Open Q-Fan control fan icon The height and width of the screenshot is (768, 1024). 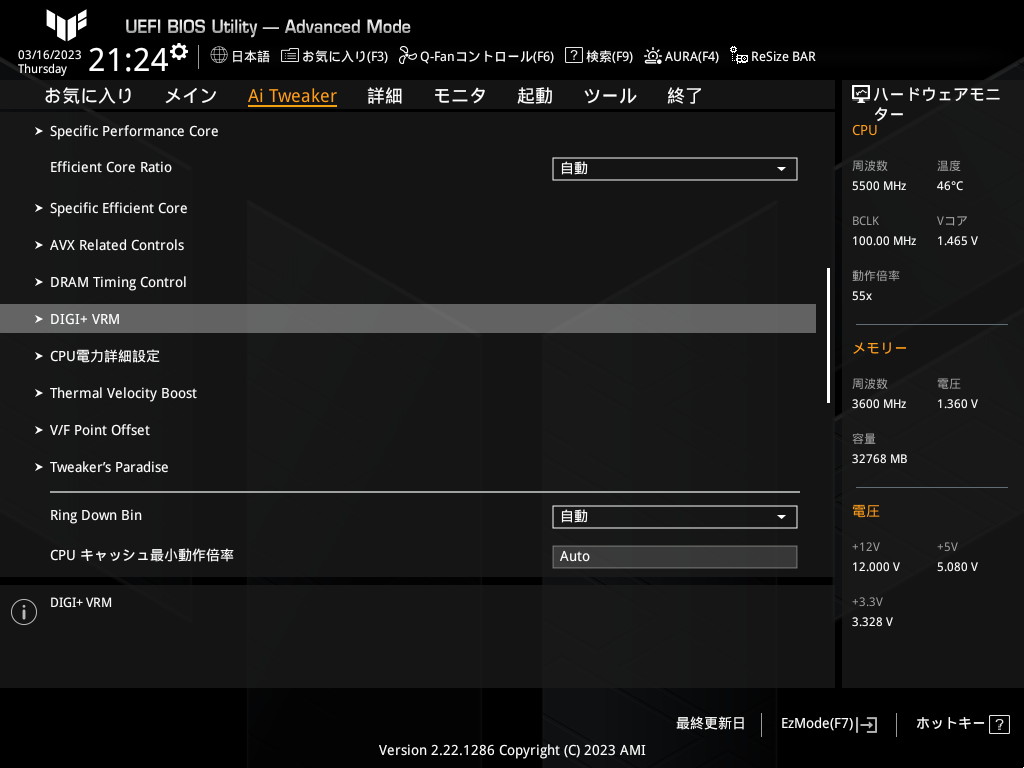click(408, 56)
